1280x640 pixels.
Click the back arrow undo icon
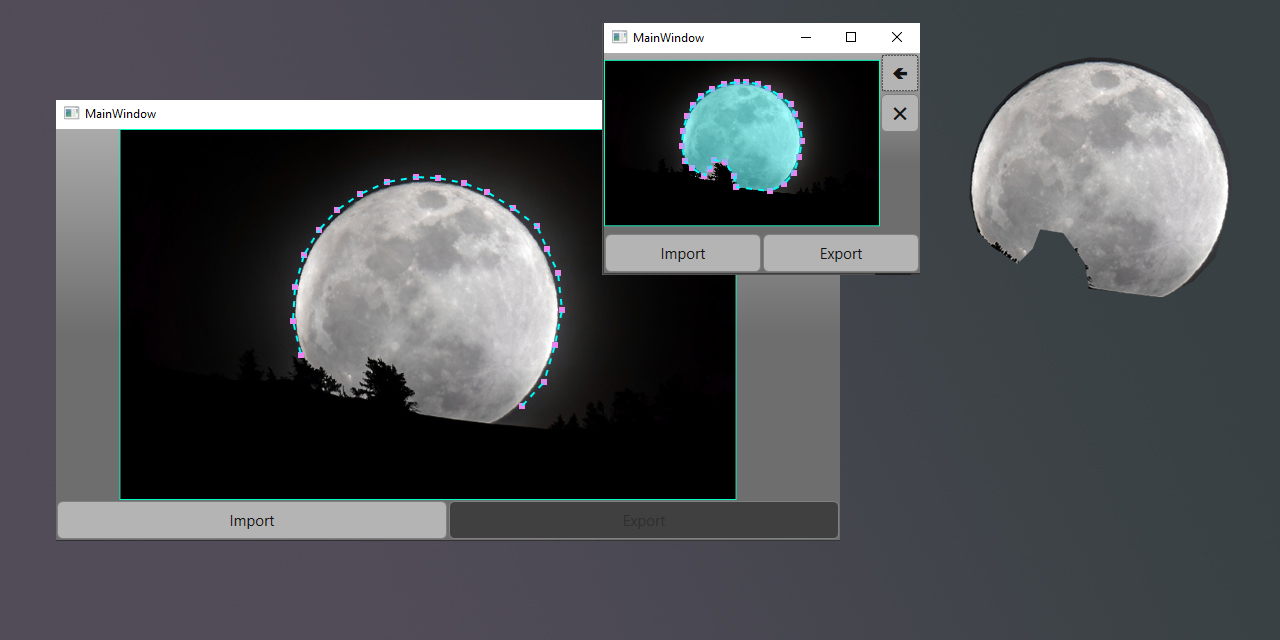(897, 72)
